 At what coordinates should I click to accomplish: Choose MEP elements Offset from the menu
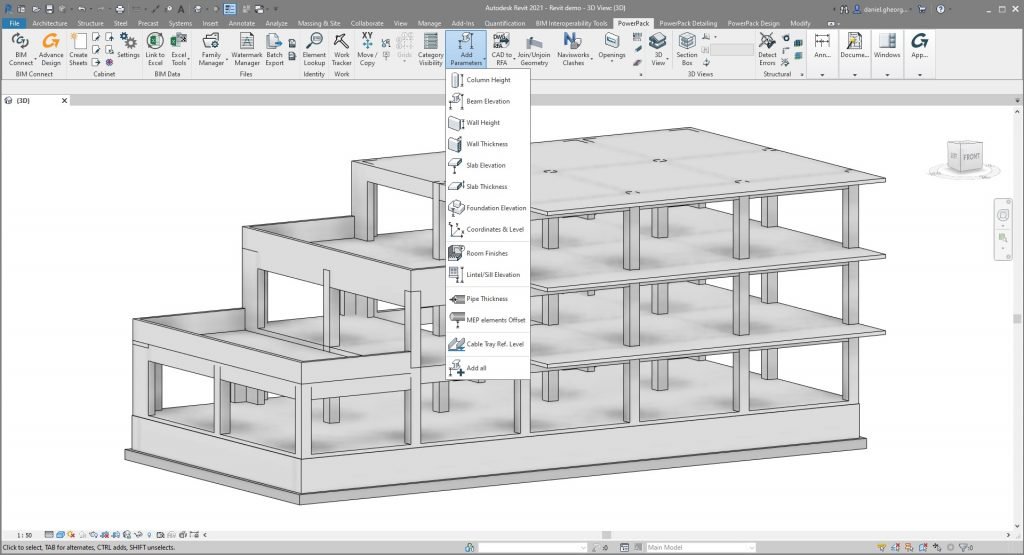pyautogui.click(x=488, y=320)
